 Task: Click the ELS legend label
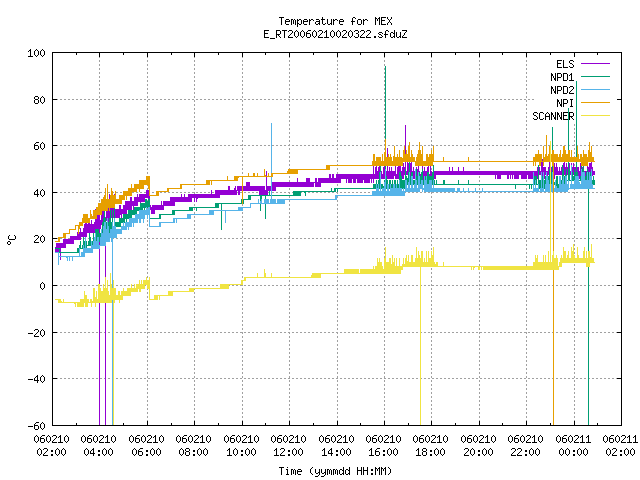click(x=565, y=64)
